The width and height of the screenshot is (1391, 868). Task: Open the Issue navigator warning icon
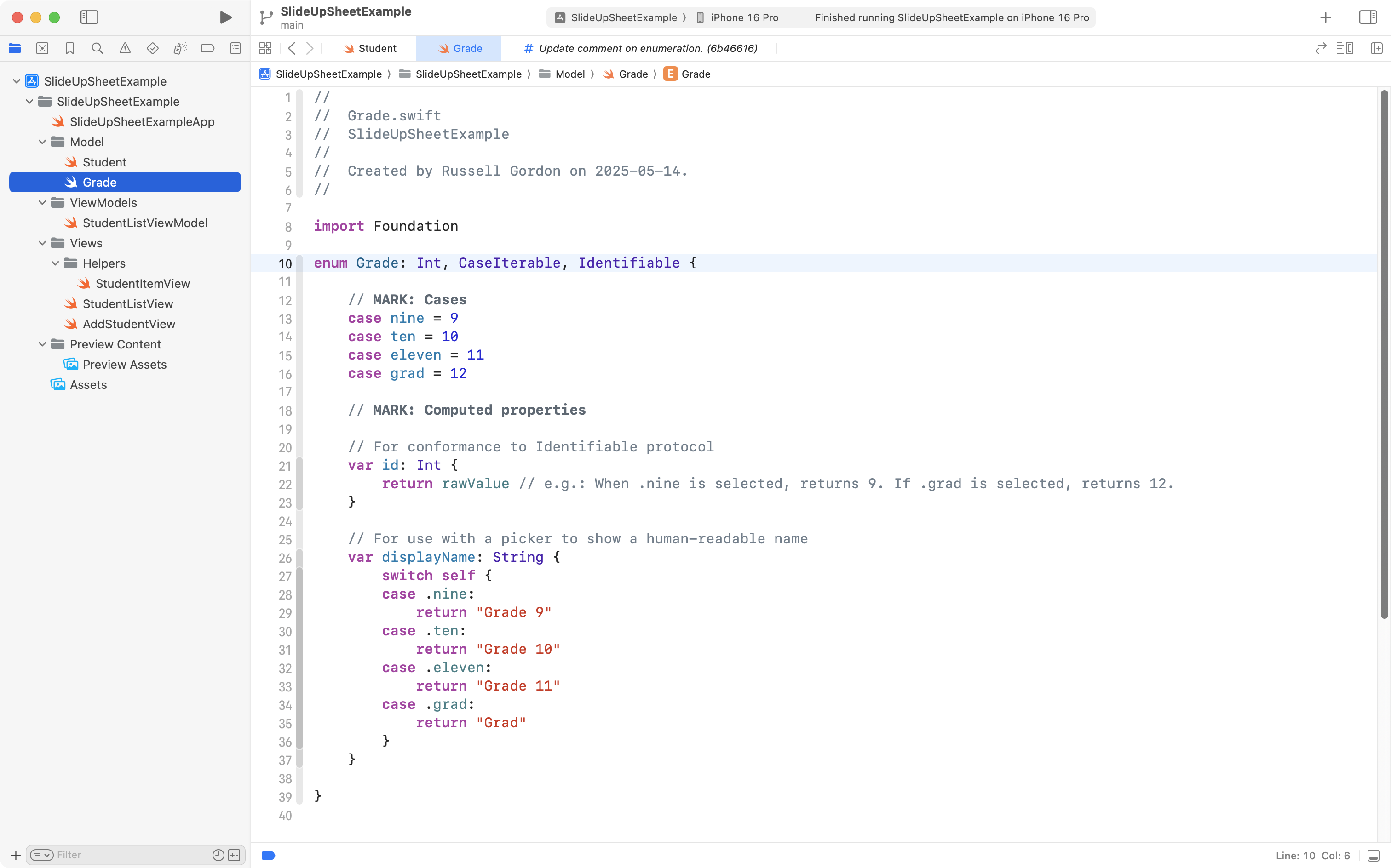[125, 49]
